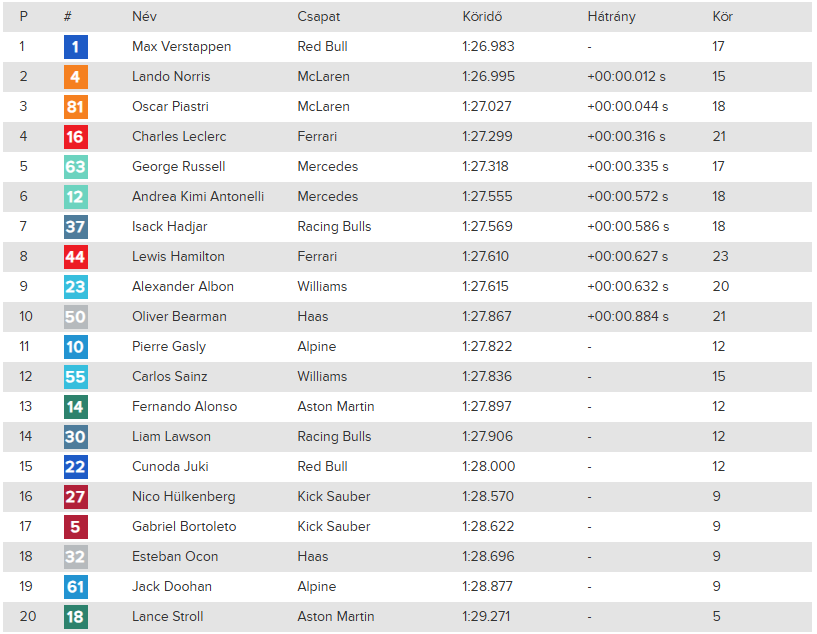Click Lance Stroll's name in last row
This screenshot has width=817, height=634.
click(167, 617)
